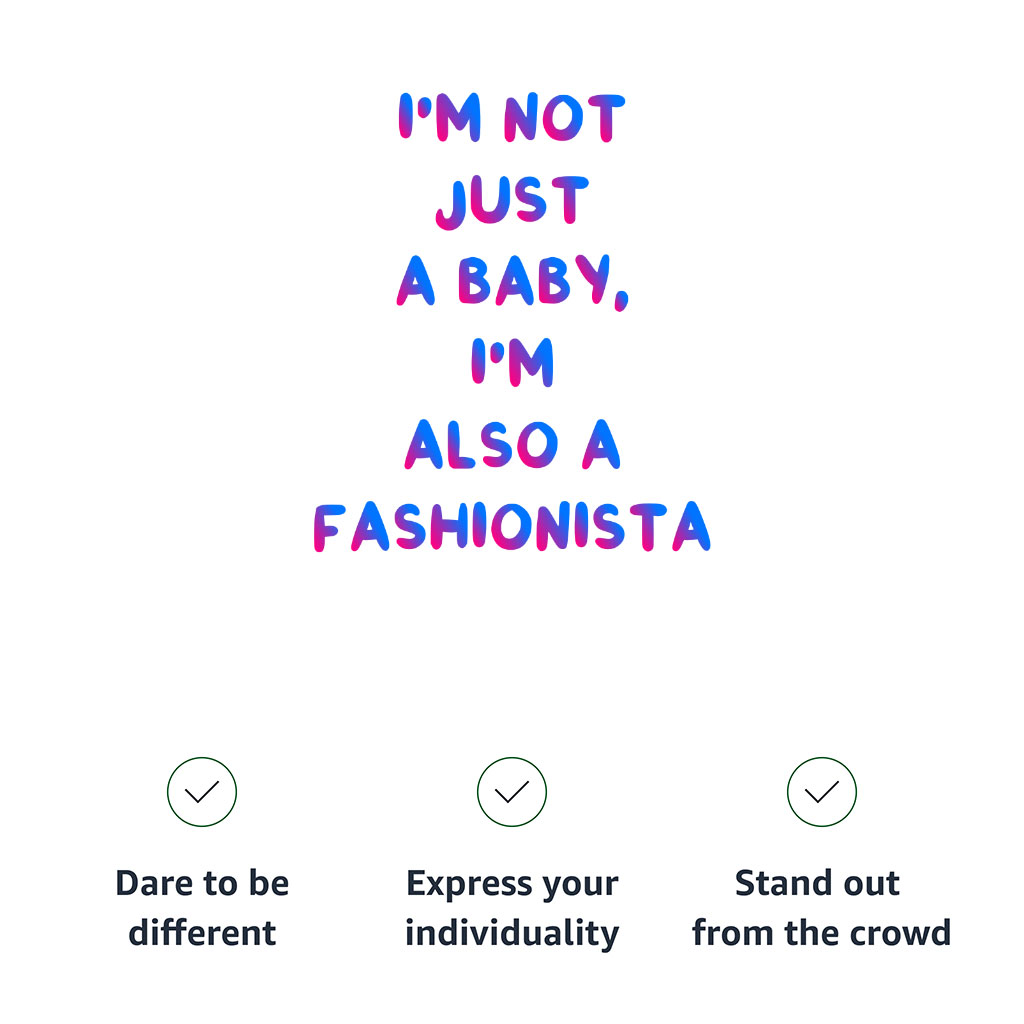
Task: Click the letter "A" right after "ALSO"
Action: 602,445
